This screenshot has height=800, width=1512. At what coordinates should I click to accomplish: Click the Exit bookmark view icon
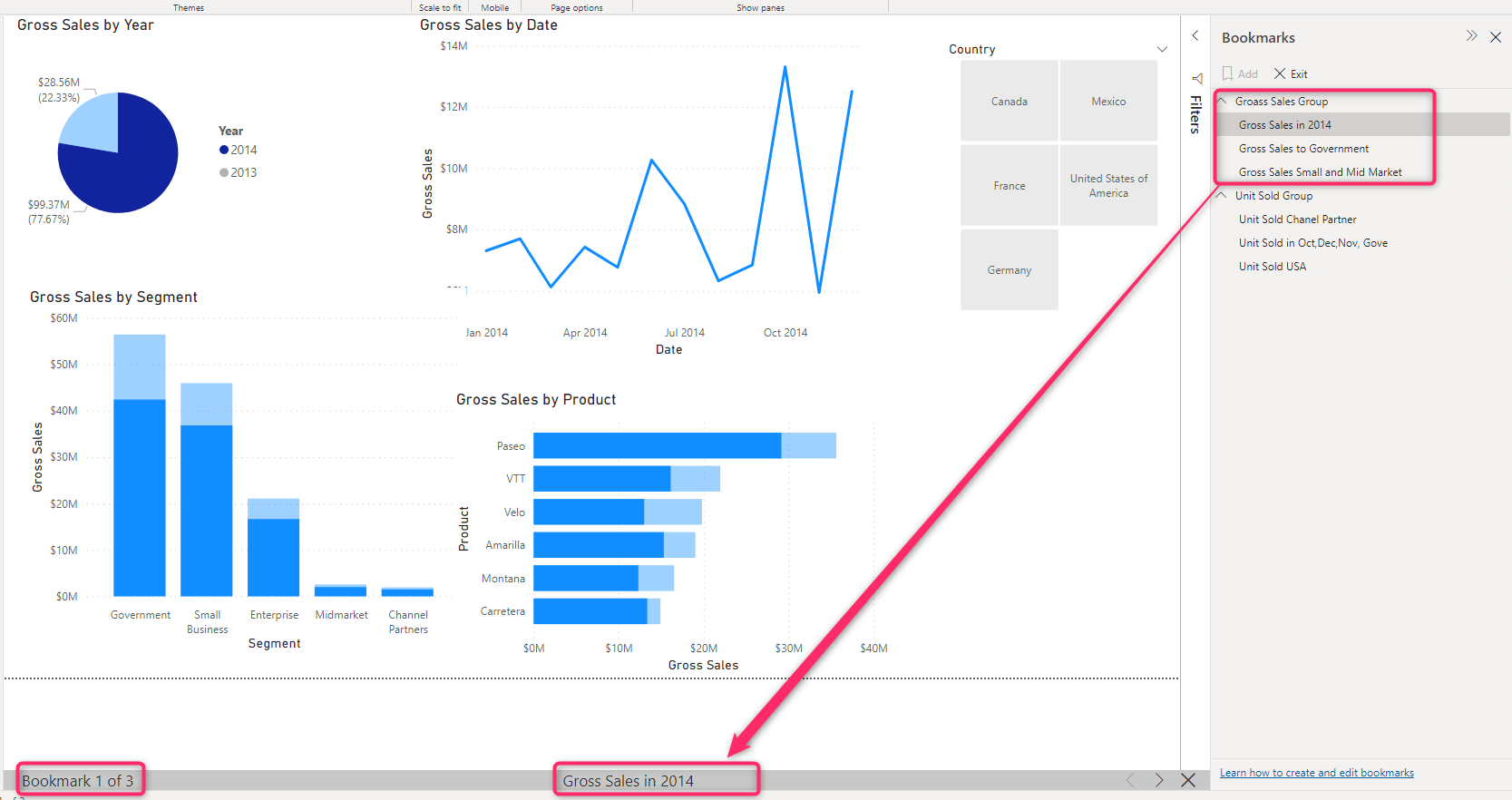(x=1280, y=73)
